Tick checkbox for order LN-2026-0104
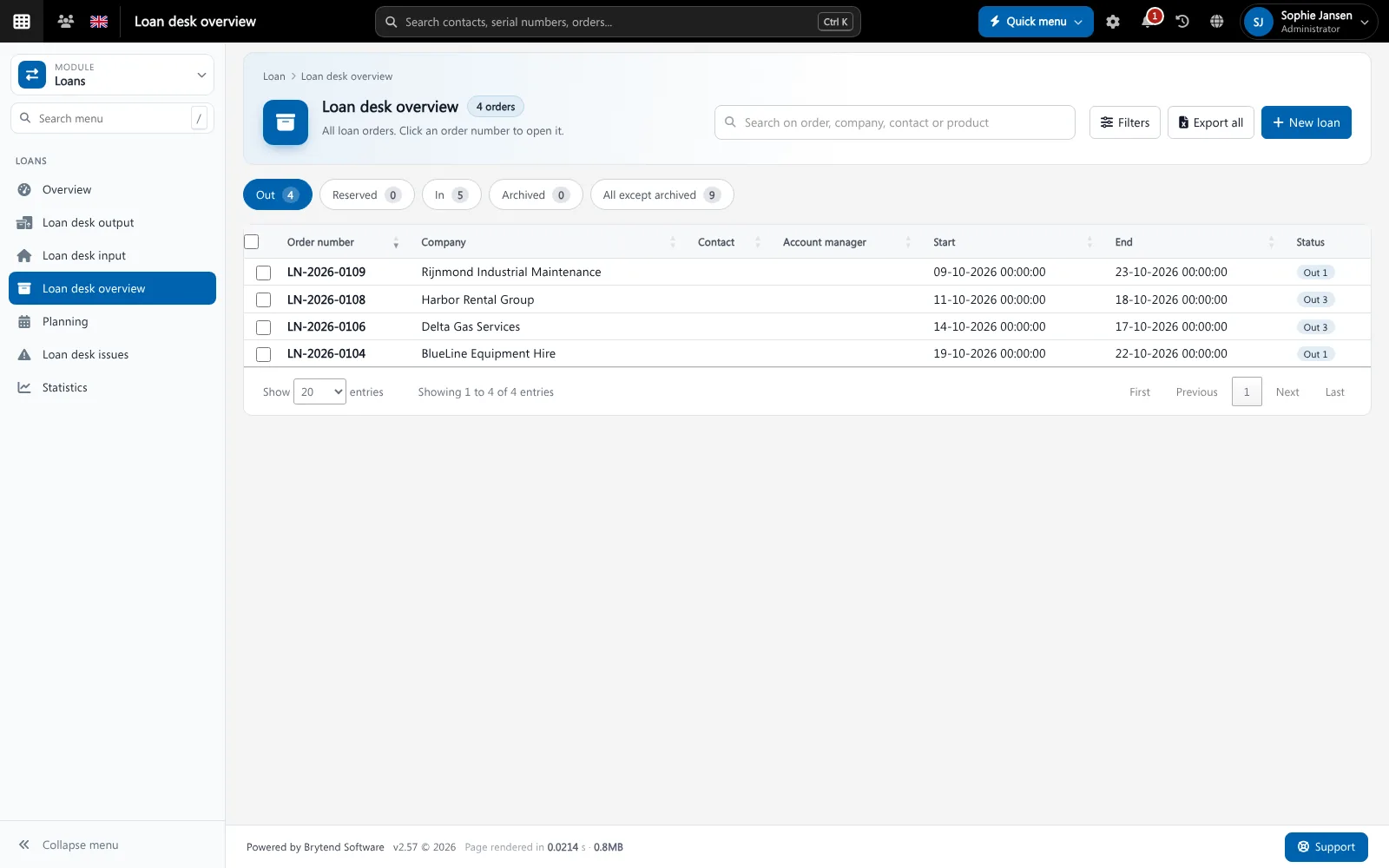This screenshot has height=868, width=1389. coord(264,354)
